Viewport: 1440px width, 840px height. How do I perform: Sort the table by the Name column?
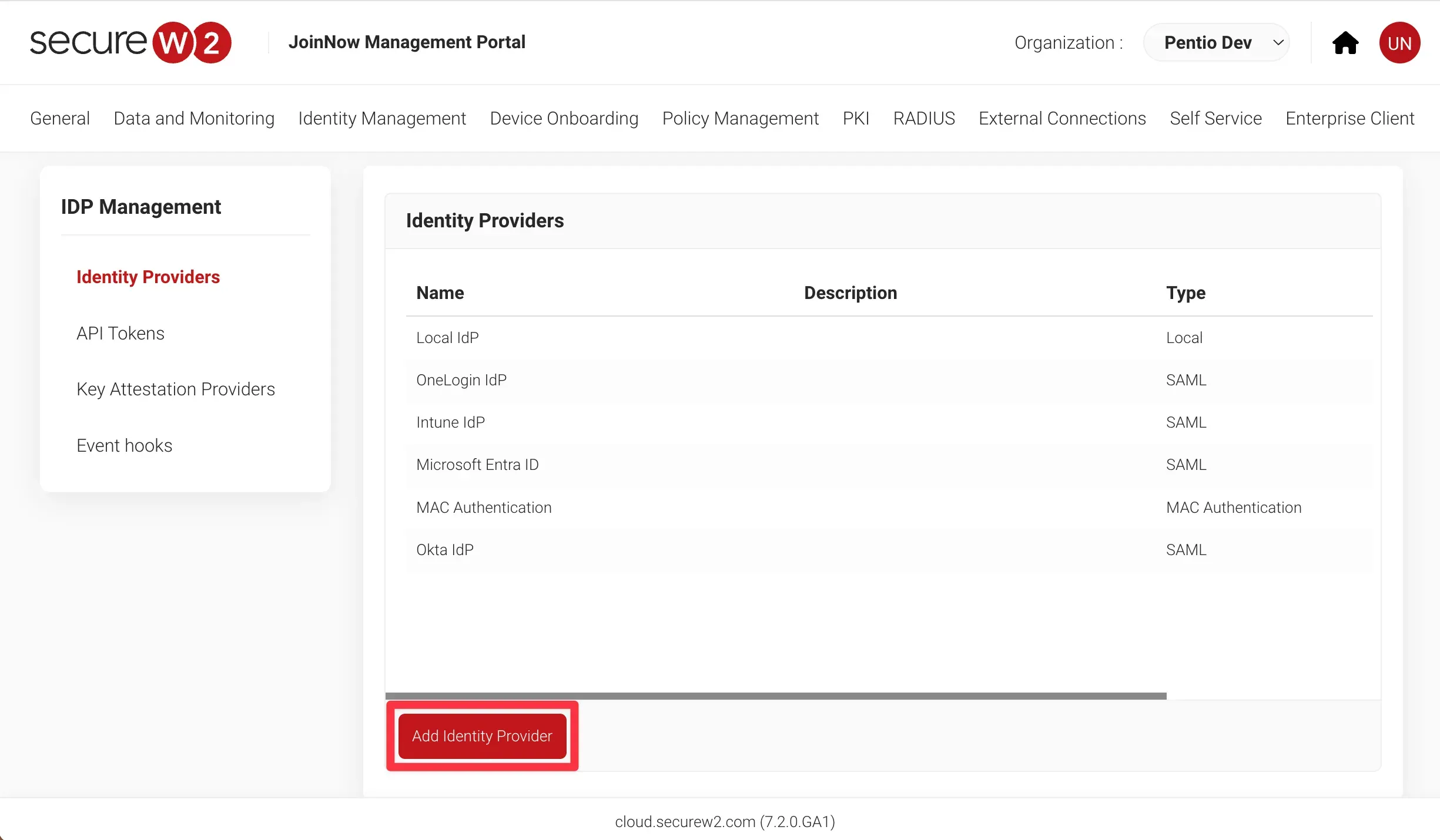click(440, 293)
